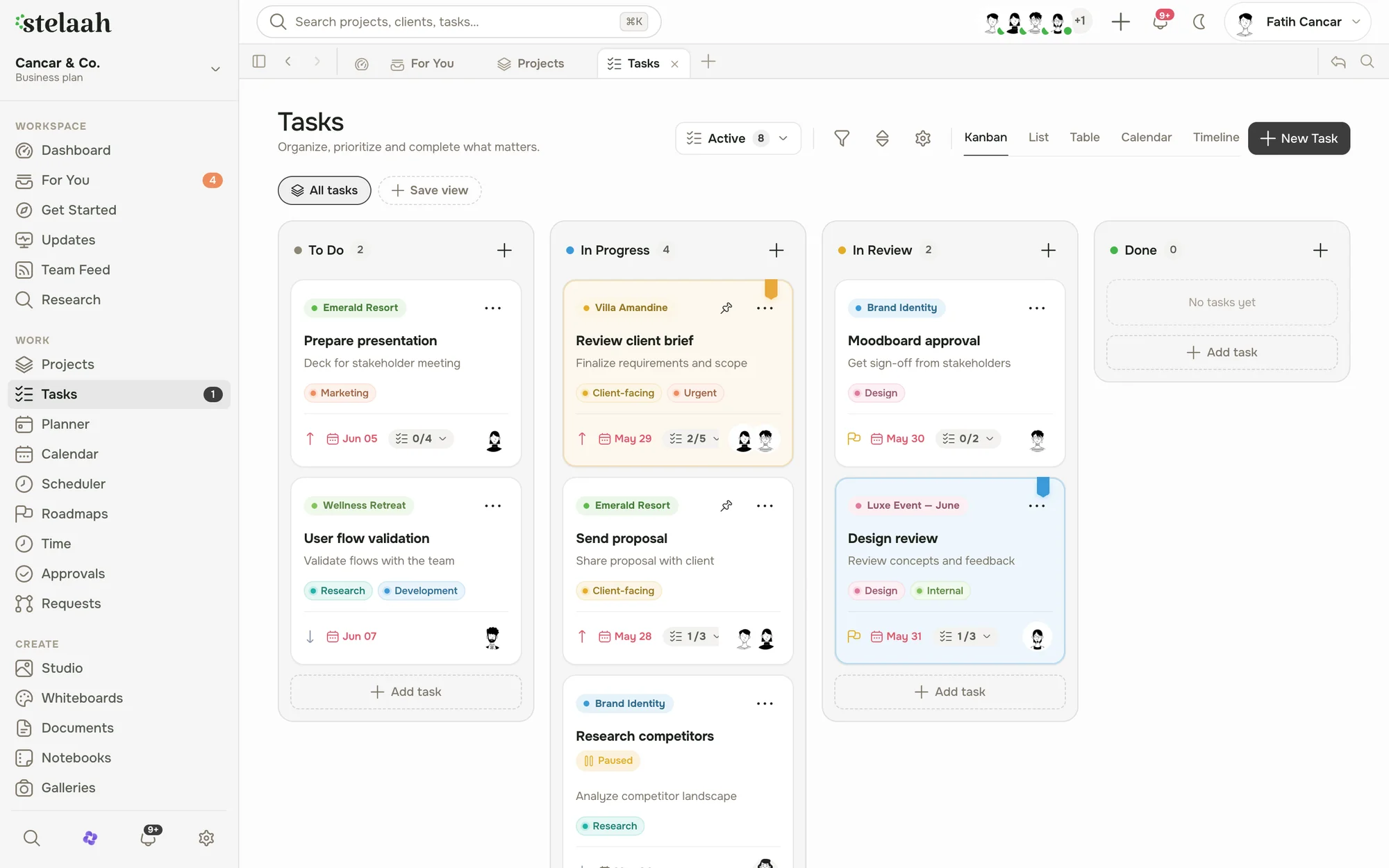1389x868 pixels.
Task: Expand the 0/2 subtasks on Moodboard approval
Action: (x=968, y=439)
